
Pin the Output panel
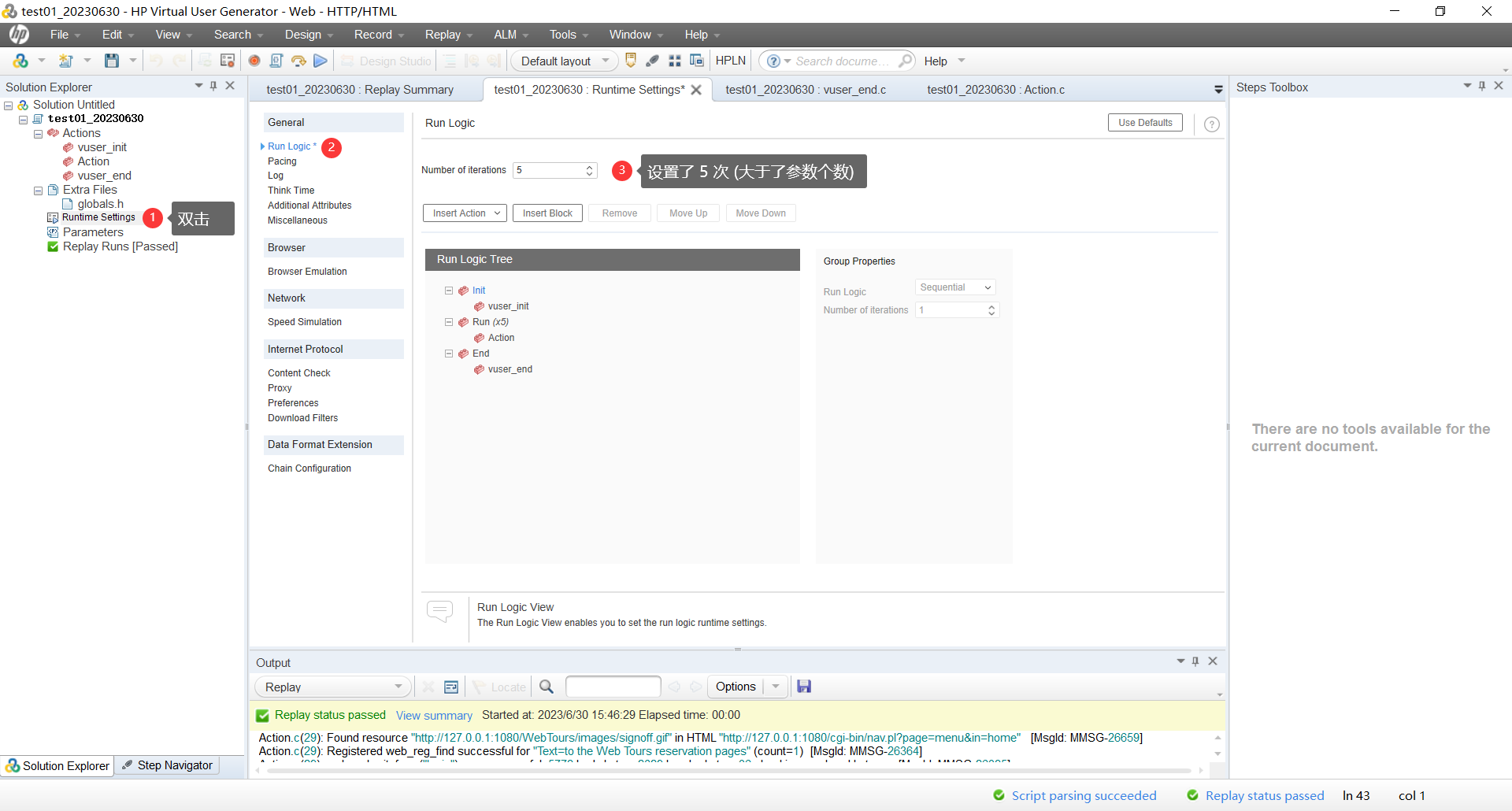pos(1195,661)
